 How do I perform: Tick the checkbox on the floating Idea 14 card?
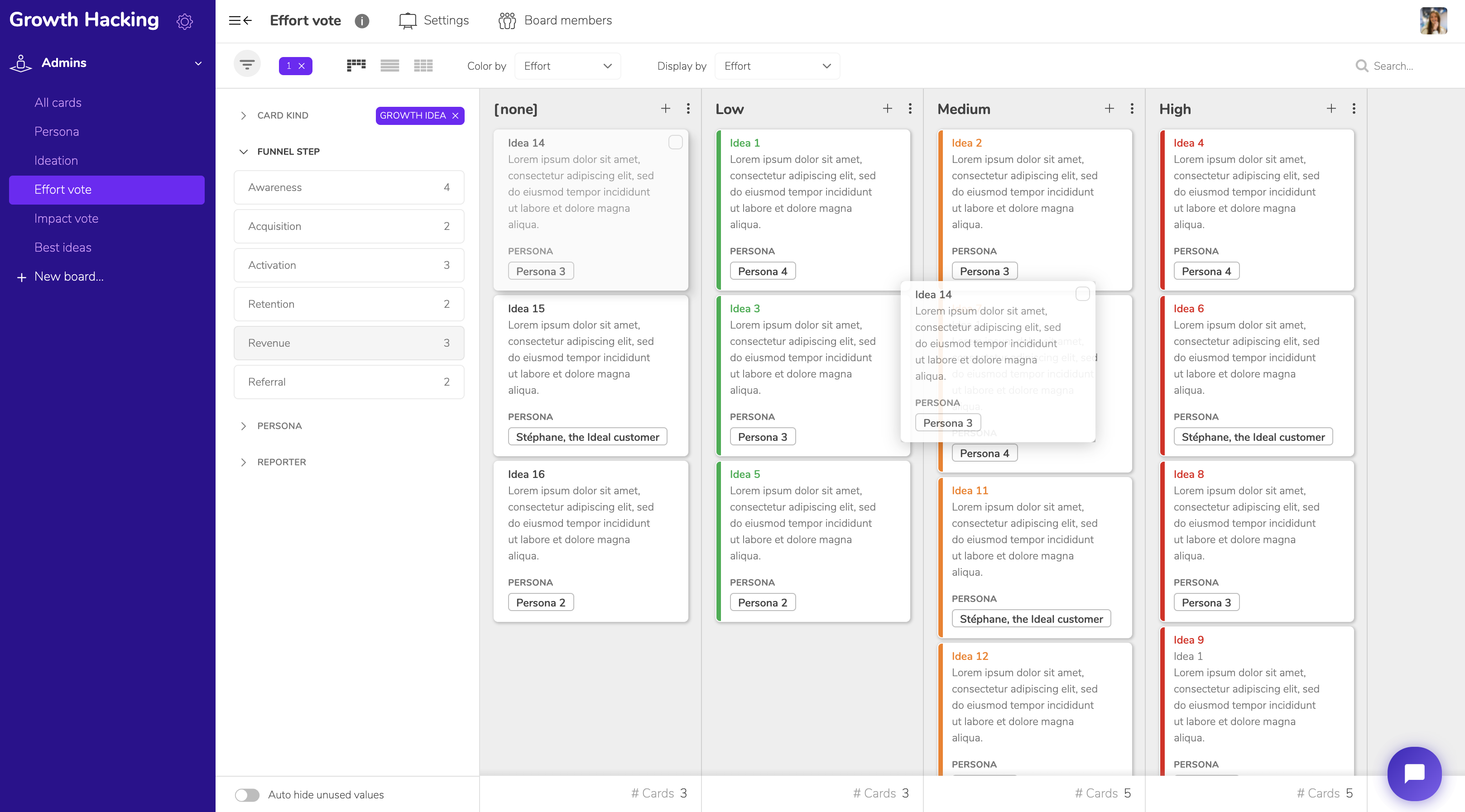(x=1082, y=294)
